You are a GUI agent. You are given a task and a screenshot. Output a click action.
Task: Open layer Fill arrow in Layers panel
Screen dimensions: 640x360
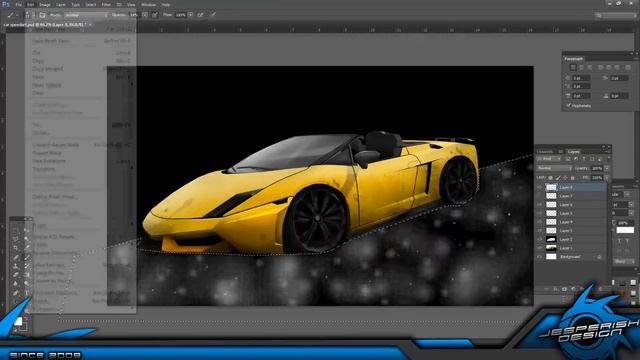point(607,178)
